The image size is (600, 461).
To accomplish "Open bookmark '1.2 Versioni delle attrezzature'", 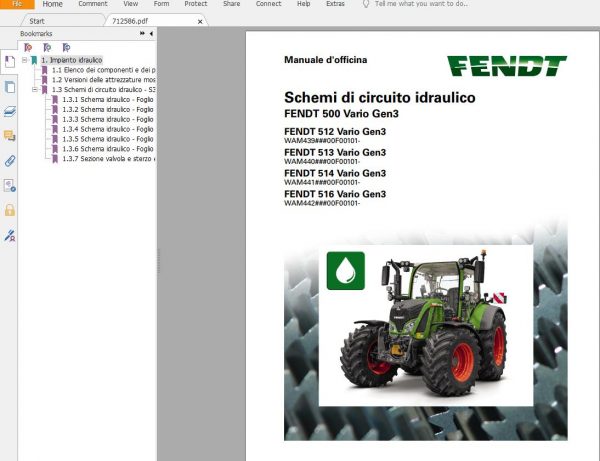I will (x=104, y=80).
